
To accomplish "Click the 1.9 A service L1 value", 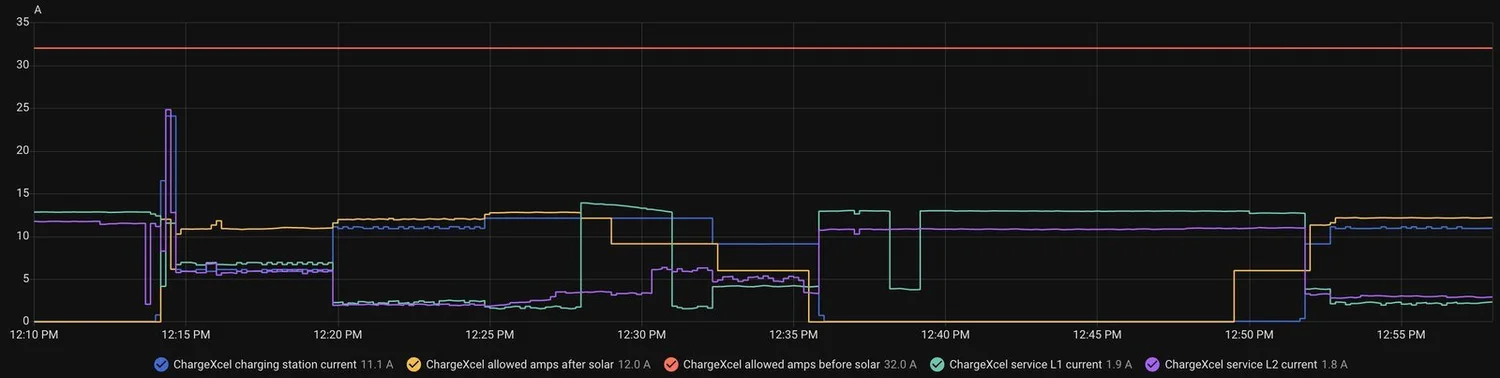I will click(x=1119, y=365).
